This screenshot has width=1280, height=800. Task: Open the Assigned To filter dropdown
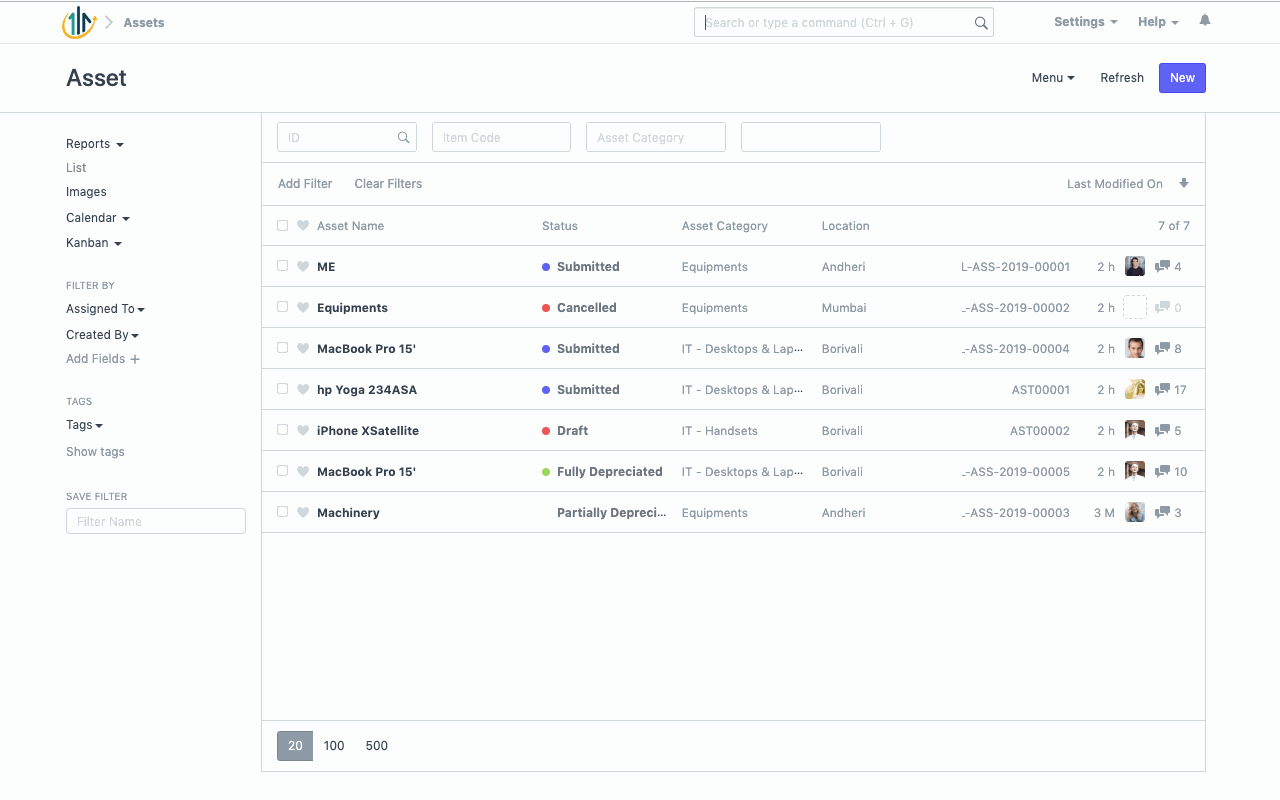point(106,309)
